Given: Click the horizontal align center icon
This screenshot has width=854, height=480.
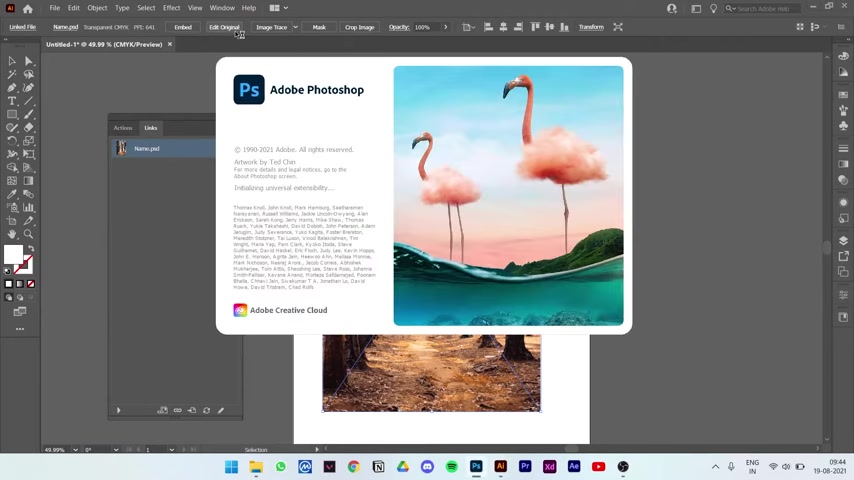Looking at the screenshot, I should [503, 27].
